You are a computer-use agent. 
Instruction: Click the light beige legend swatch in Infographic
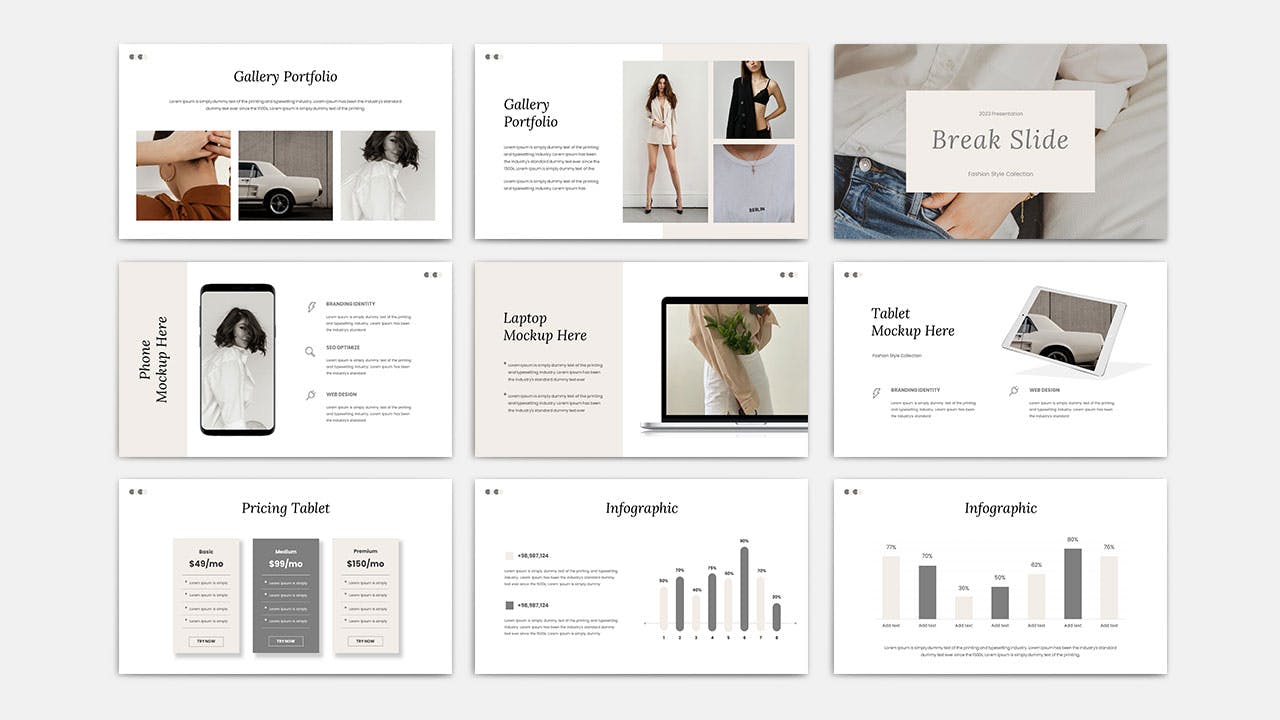point(509,555)
